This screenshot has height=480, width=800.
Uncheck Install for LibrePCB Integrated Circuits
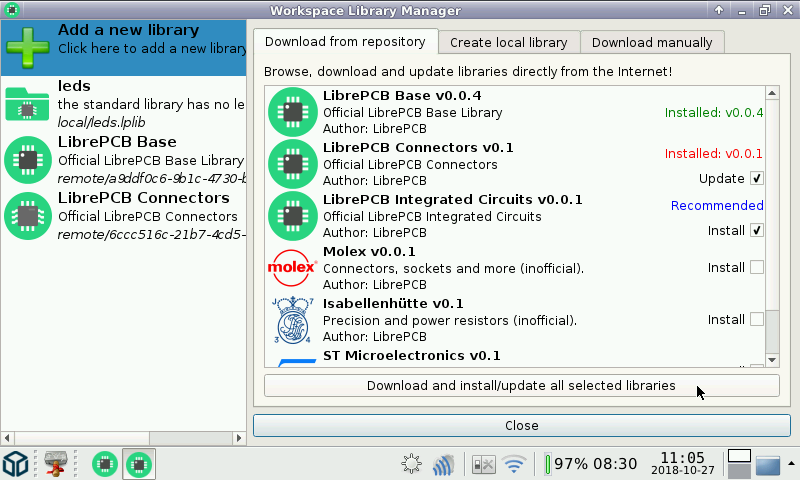[757, 231]
